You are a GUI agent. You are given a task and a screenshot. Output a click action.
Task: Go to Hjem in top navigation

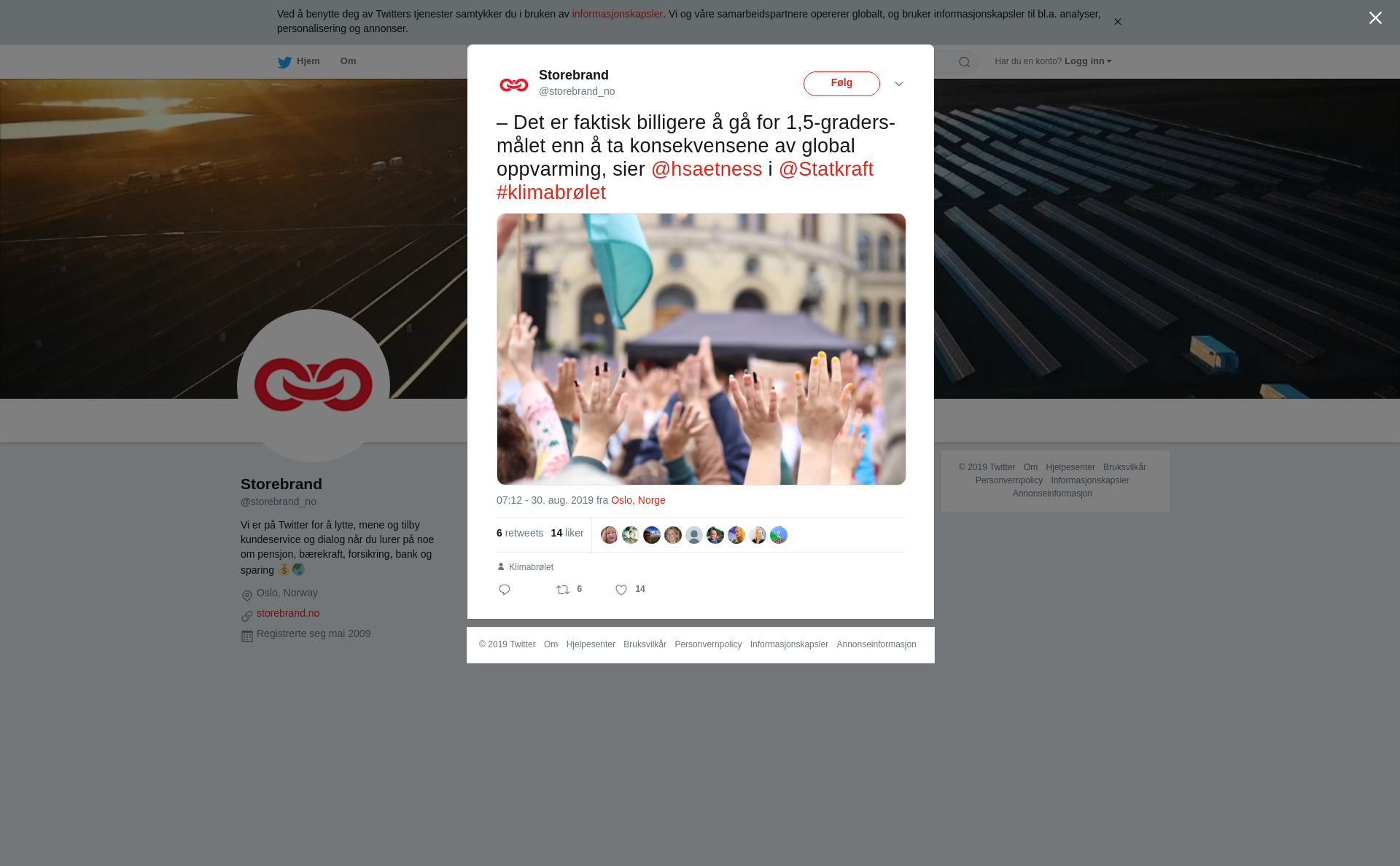click(x=308, y=61)
